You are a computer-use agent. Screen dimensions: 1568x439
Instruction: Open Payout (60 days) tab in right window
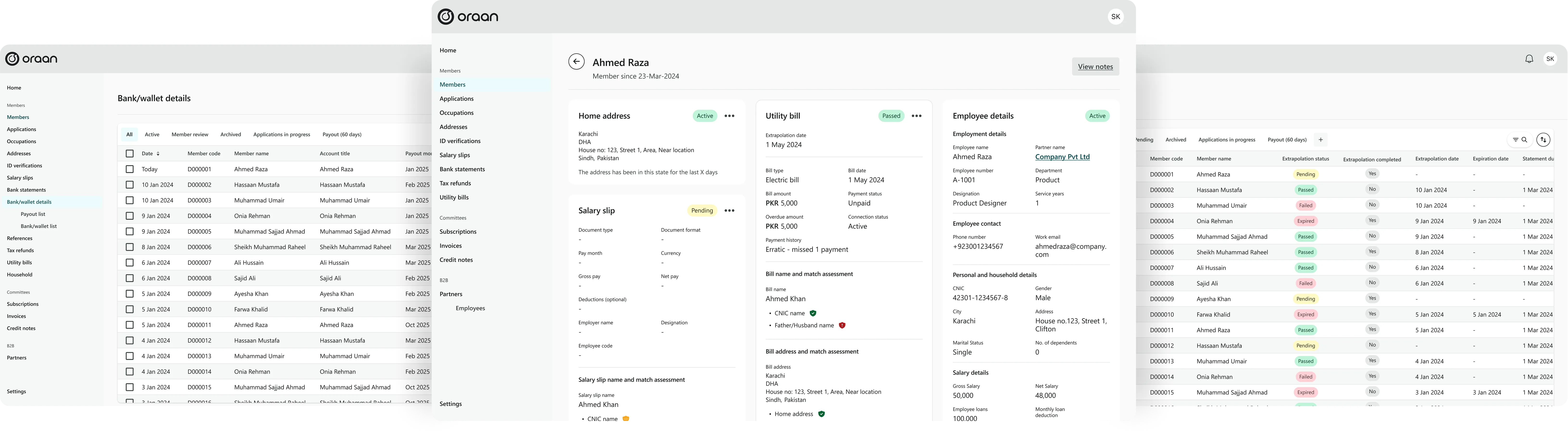pos(1287,140)
